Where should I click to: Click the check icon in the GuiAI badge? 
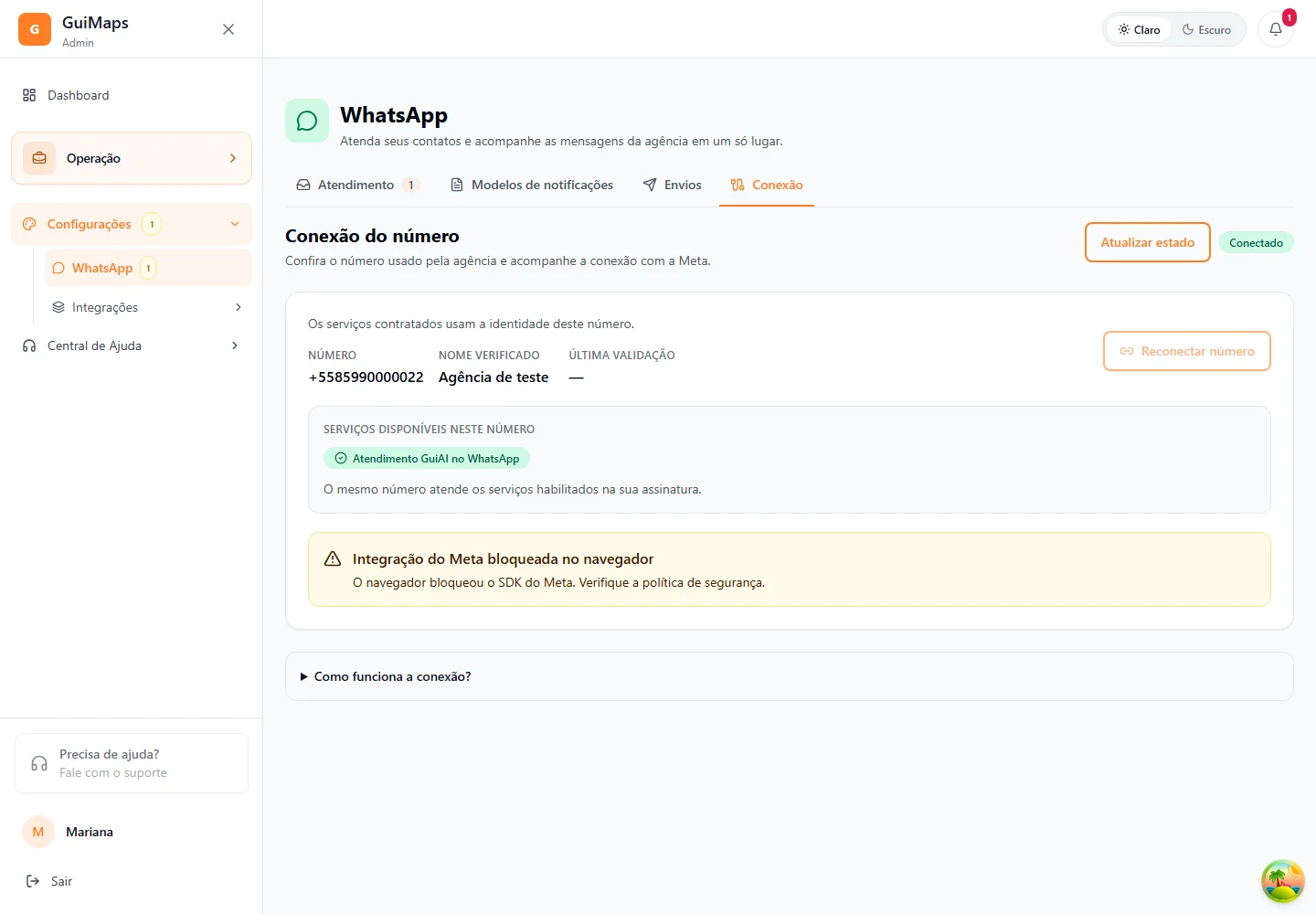pyautogui.click(x=341, y=459)
